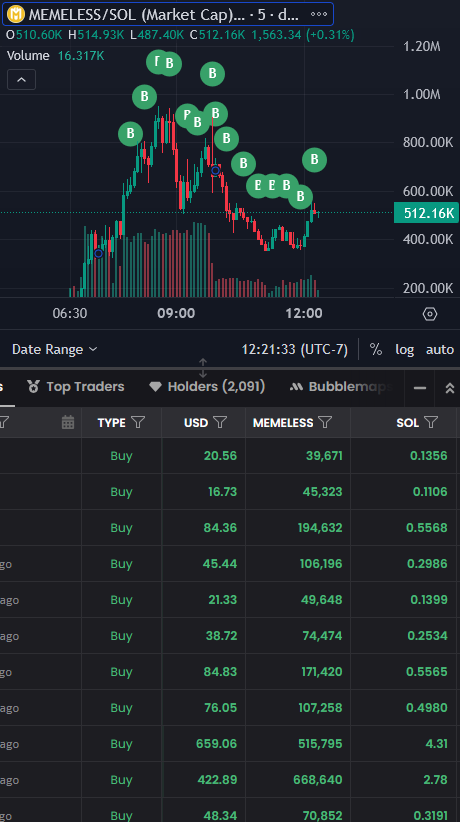Viewport: 460px width, 822px height.
Task: Click the SOL amount 0.1106
Action: (x=430, y=492)
